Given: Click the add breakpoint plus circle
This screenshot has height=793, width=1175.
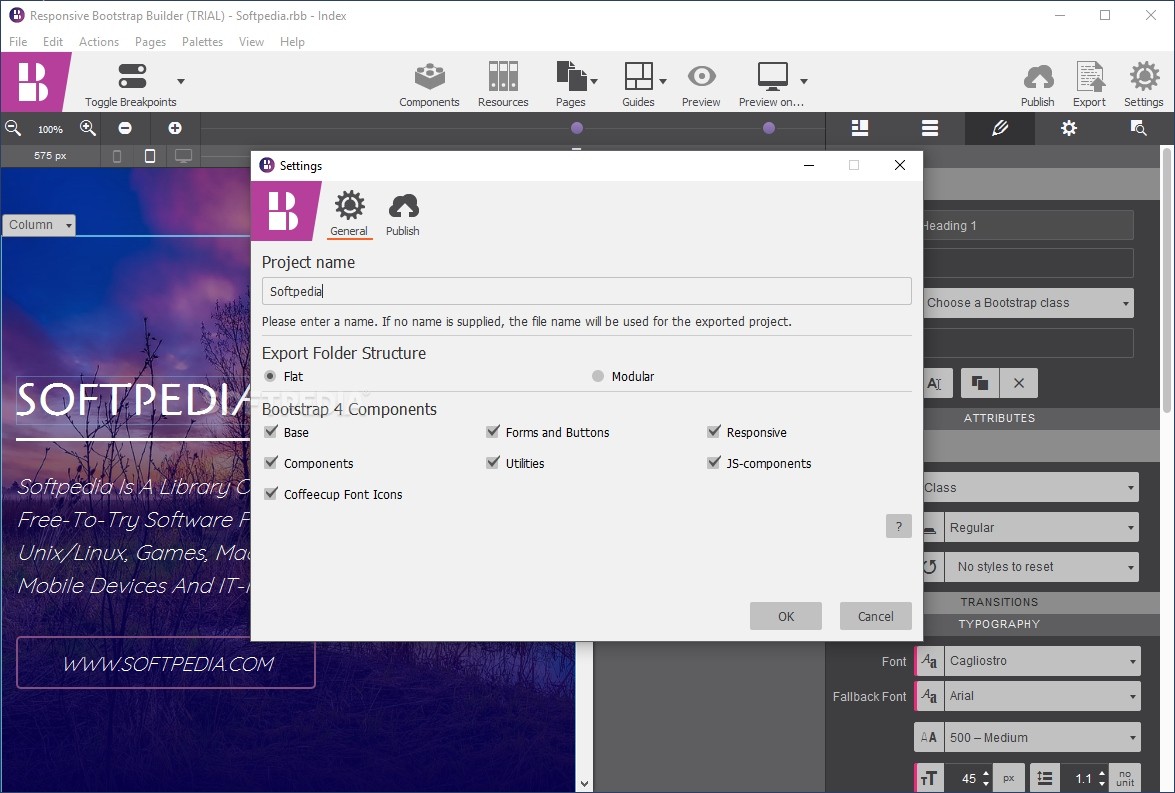Looking at the screenshot, I should click(x=175, y=128).
